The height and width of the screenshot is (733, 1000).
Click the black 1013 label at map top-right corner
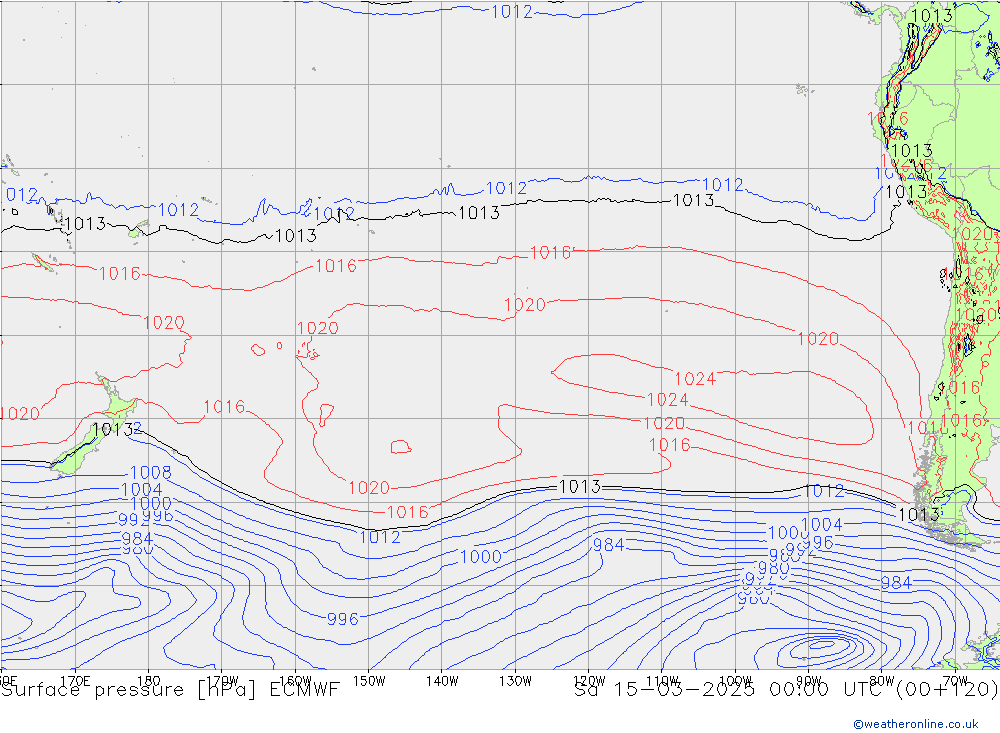[932, 15]
